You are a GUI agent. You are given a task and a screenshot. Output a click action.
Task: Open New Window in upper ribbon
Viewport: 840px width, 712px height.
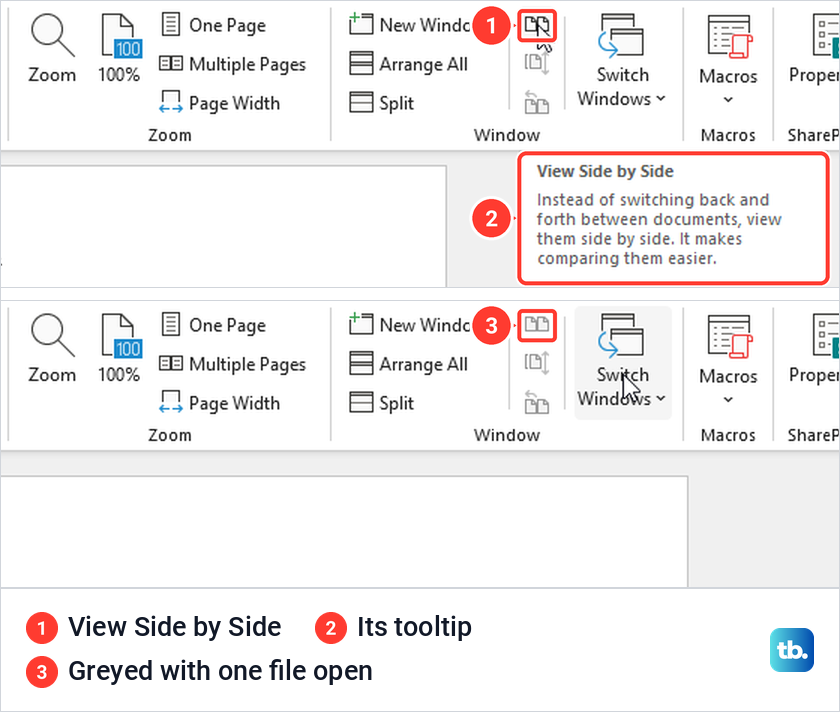[409, 25]
